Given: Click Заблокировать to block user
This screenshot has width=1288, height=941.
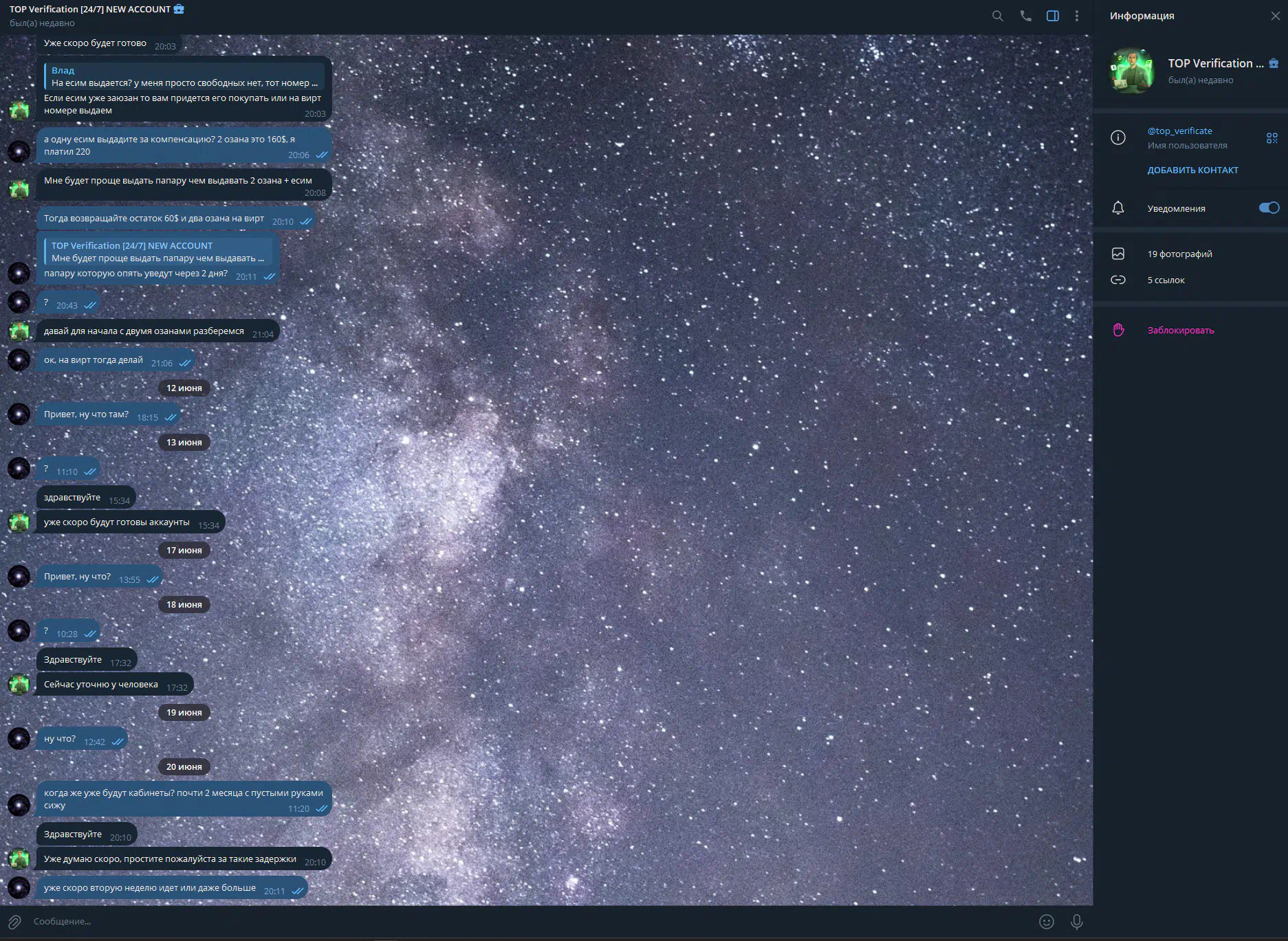Looking at the screenshot, I should tap(1180, 330).
